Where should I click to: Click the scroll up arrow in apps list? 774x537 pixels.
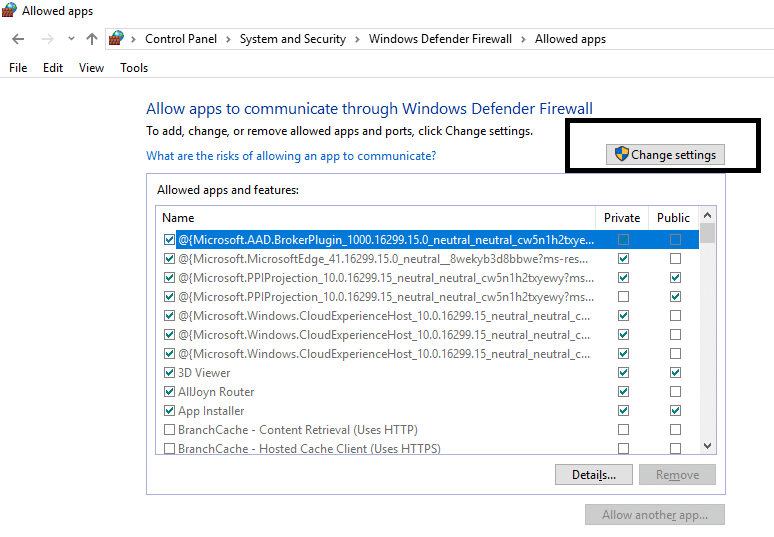click(x=708, y=215)
